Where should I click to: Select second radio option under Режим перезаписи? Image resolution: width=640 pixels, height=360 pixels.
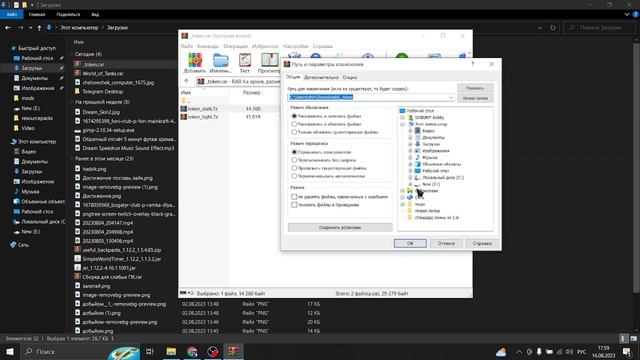294,160
